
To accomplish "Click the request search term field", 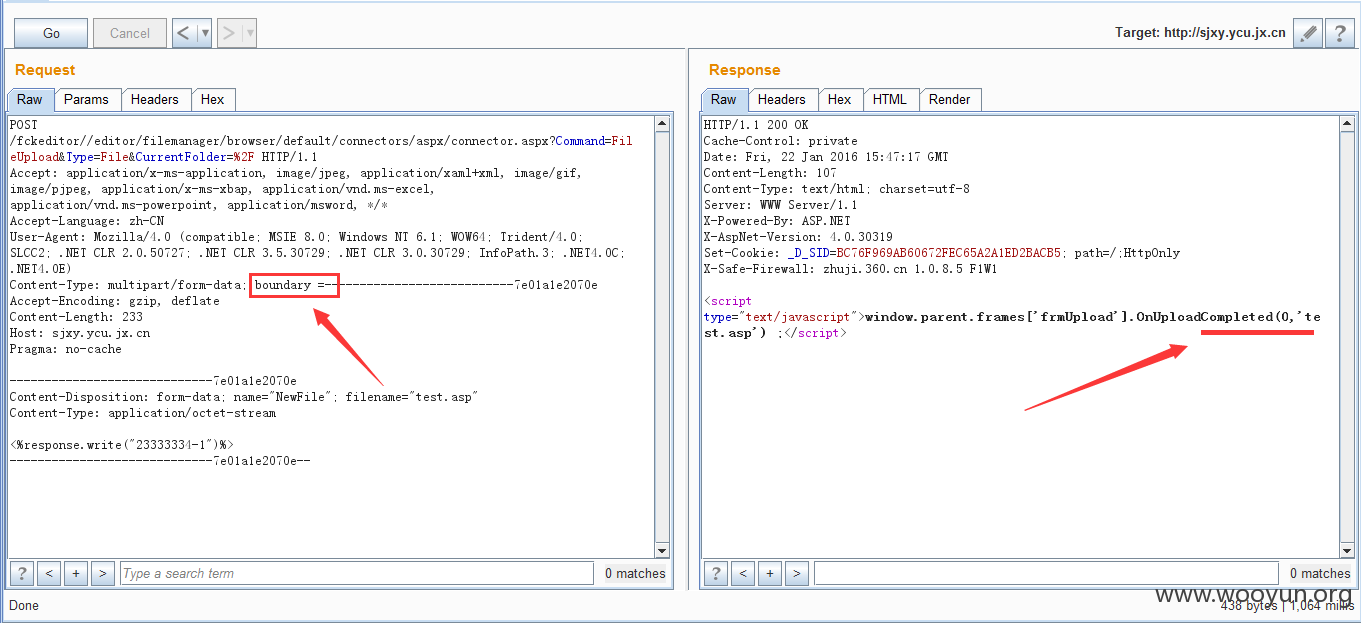I will pyautogui.click(x=357, y=573).
